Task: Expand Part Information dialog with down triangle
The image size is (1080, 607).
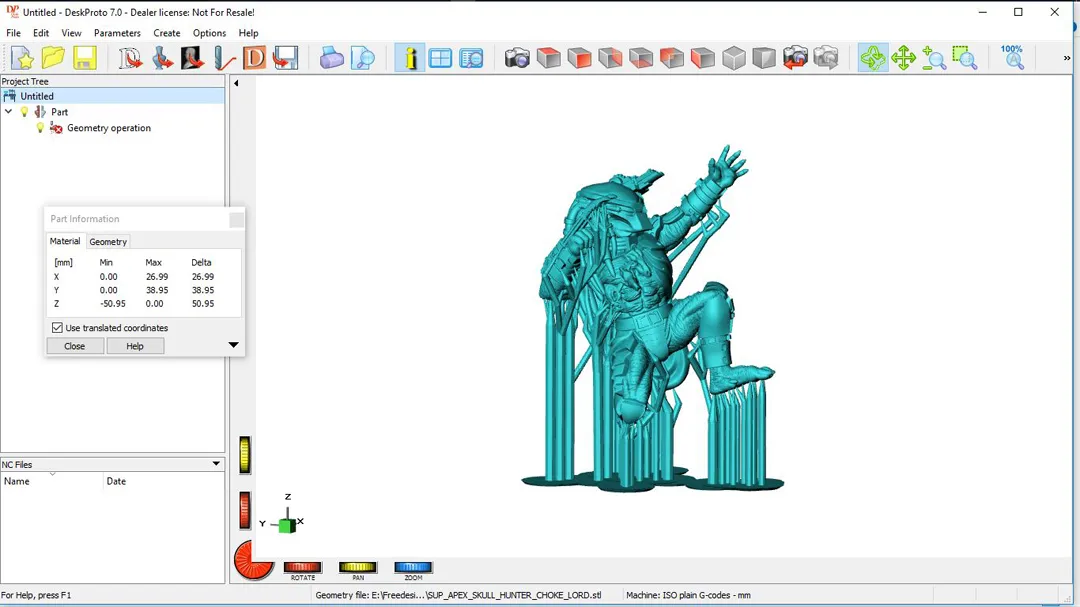Action: click(x=233, y=345)
